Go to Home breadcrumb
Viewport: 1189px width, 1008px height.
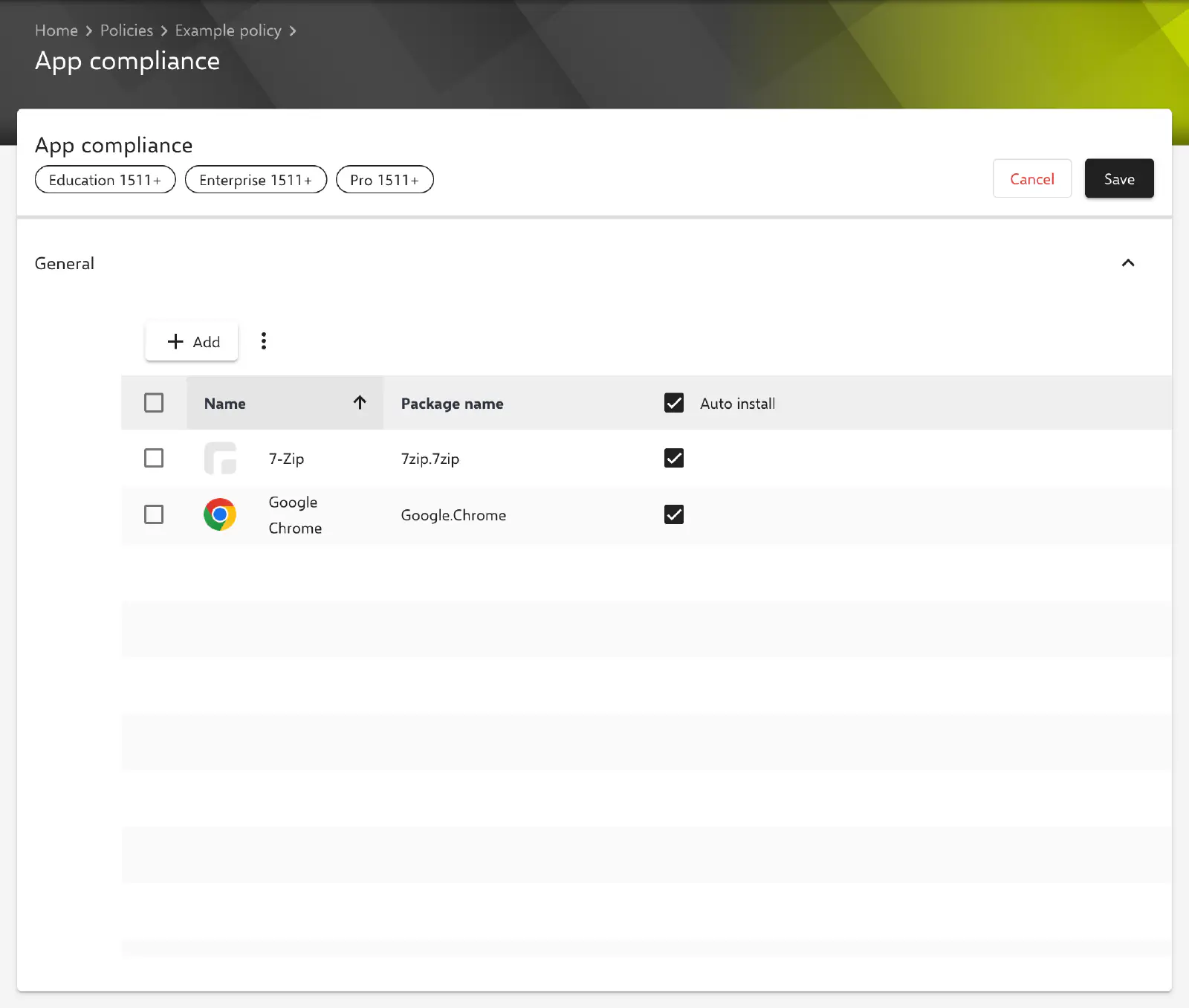pos(56,30)
